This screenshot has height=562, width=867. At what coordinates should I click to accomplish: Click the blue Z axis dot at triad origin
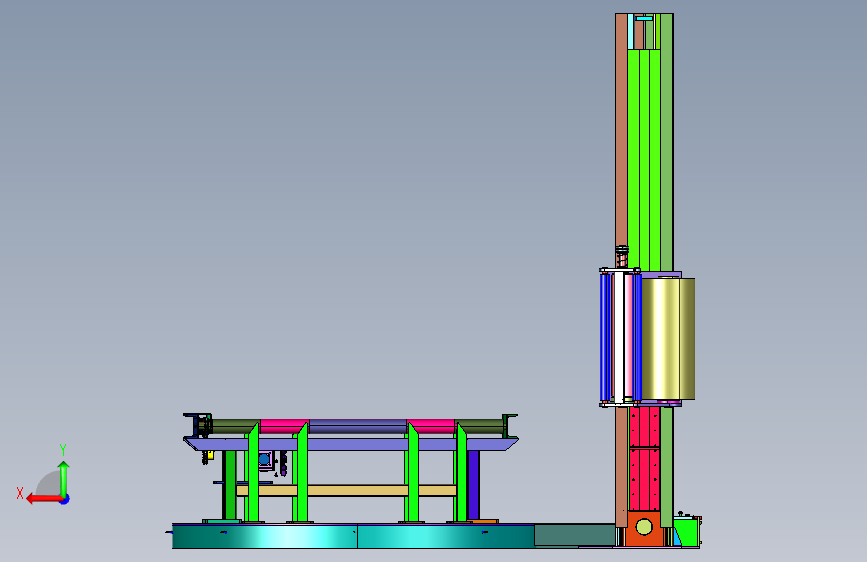(65, 499)
